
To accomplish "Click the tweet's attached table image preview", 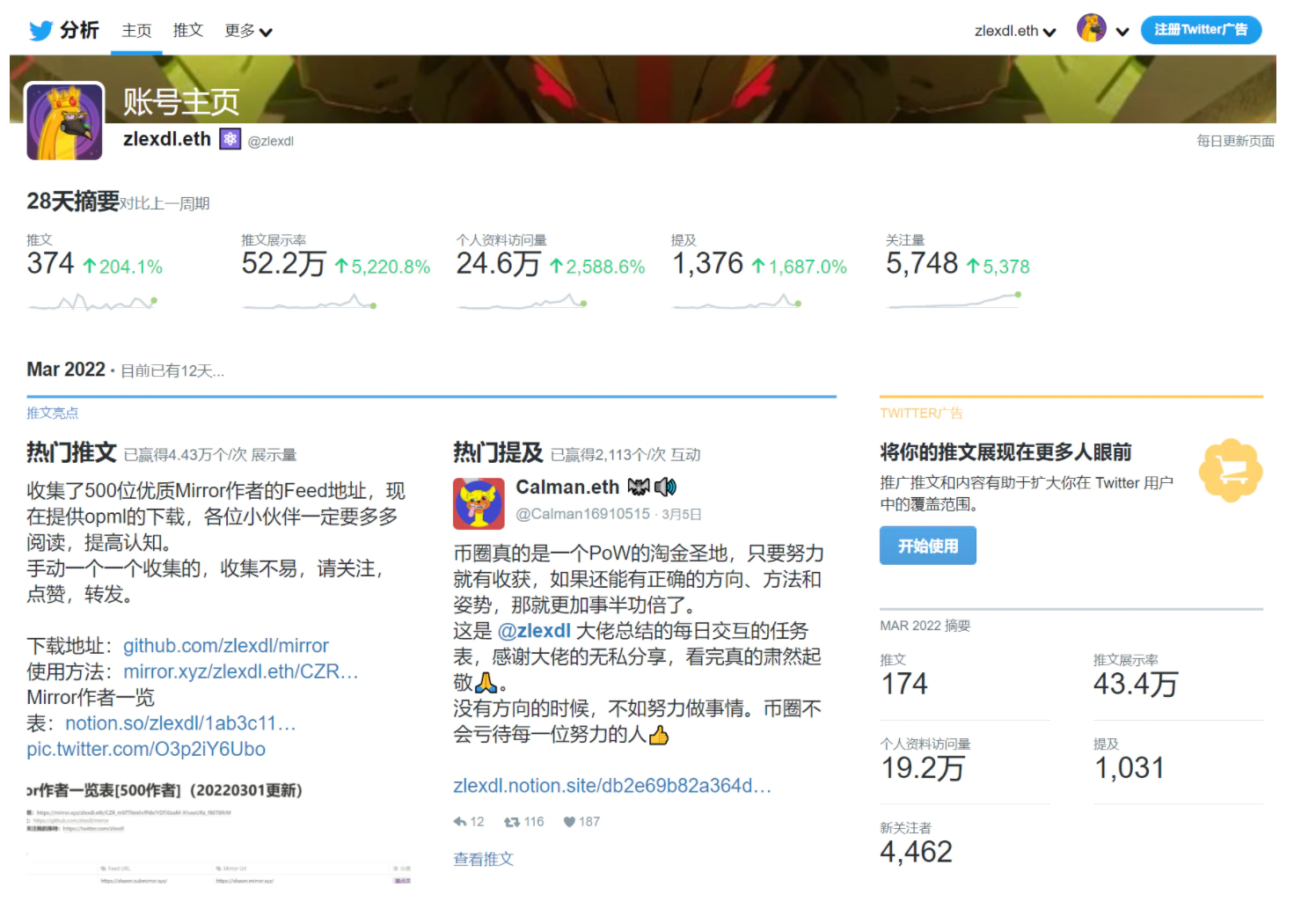I will (219, 832).
